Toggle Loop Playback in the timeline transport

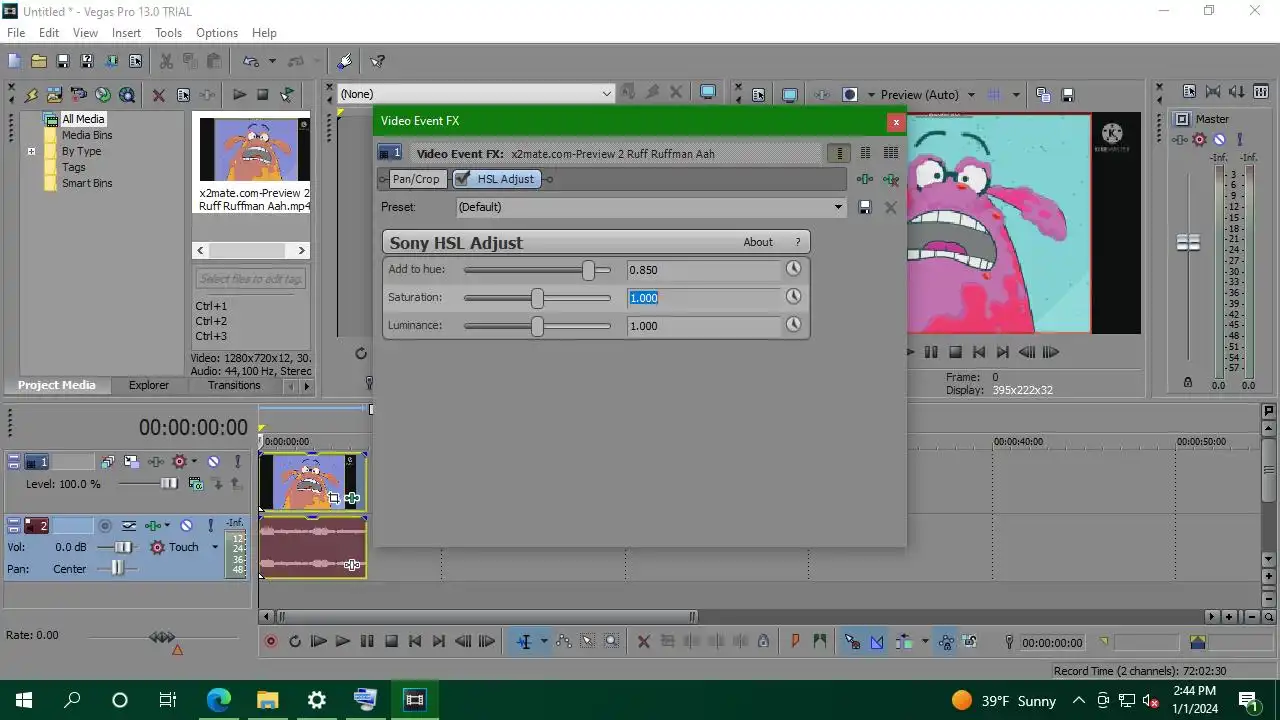(295, 642)
